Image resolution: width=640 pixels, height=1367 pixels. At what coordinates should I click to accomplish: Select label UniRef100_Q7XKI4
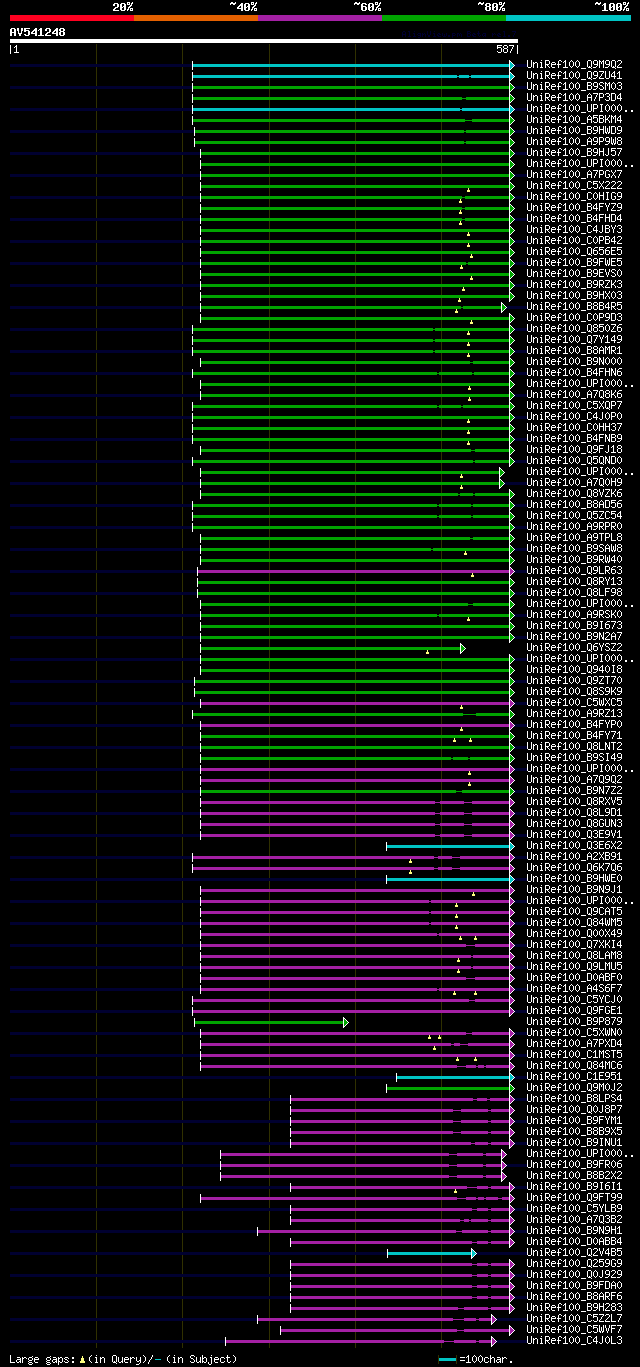[574, 944]
